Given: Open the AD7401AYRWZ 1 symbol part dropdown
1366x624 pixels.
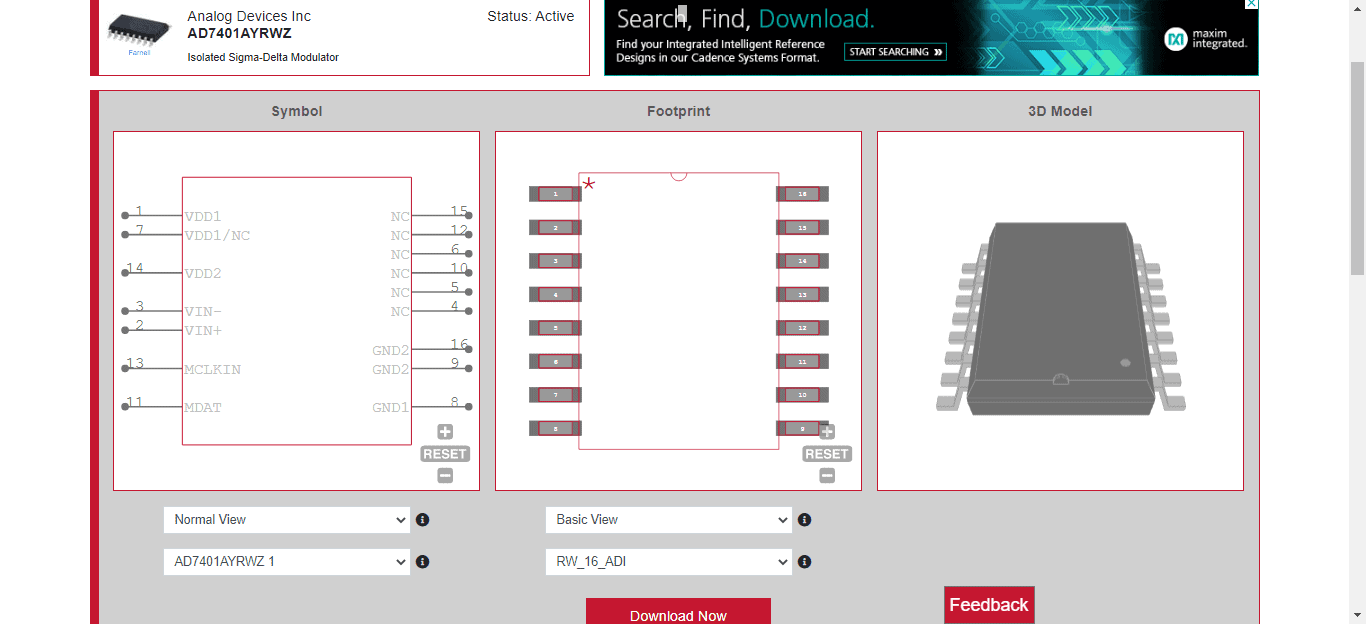Looking at the screenshot, I should (286, 562).
